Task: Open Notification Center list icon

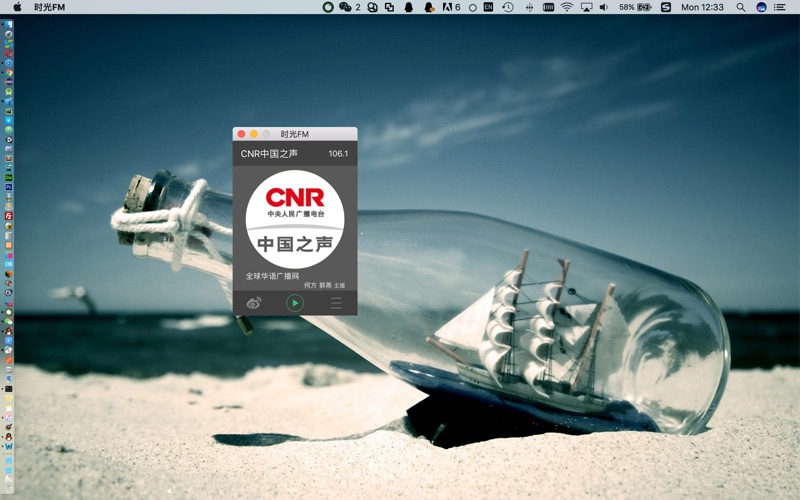Action: [780, 7]
